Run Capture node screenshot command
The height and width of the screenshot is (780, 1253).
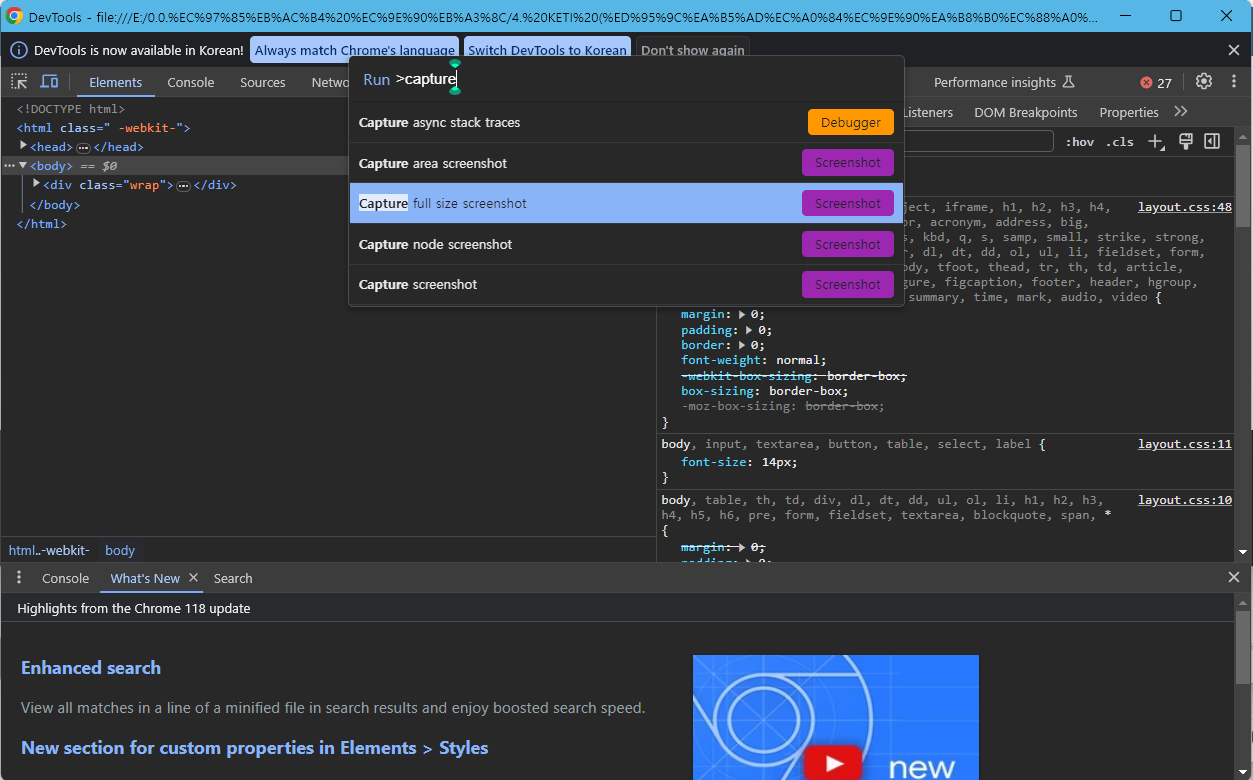pos(626,244)
